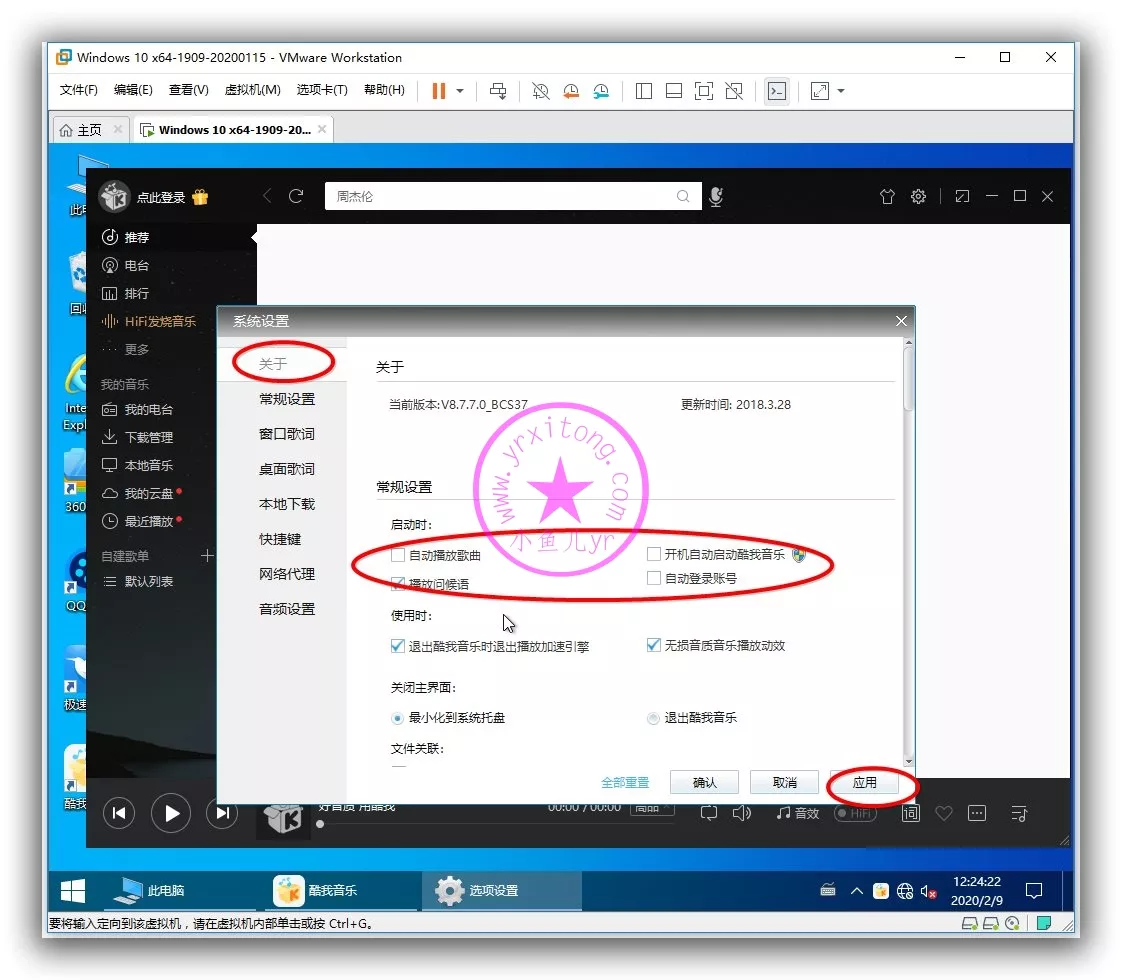Enable 开机自动启动酷我音乐 checkbox
This screenshot has width=1122, height=980.
pyautogui.click(x=654, y=554)
